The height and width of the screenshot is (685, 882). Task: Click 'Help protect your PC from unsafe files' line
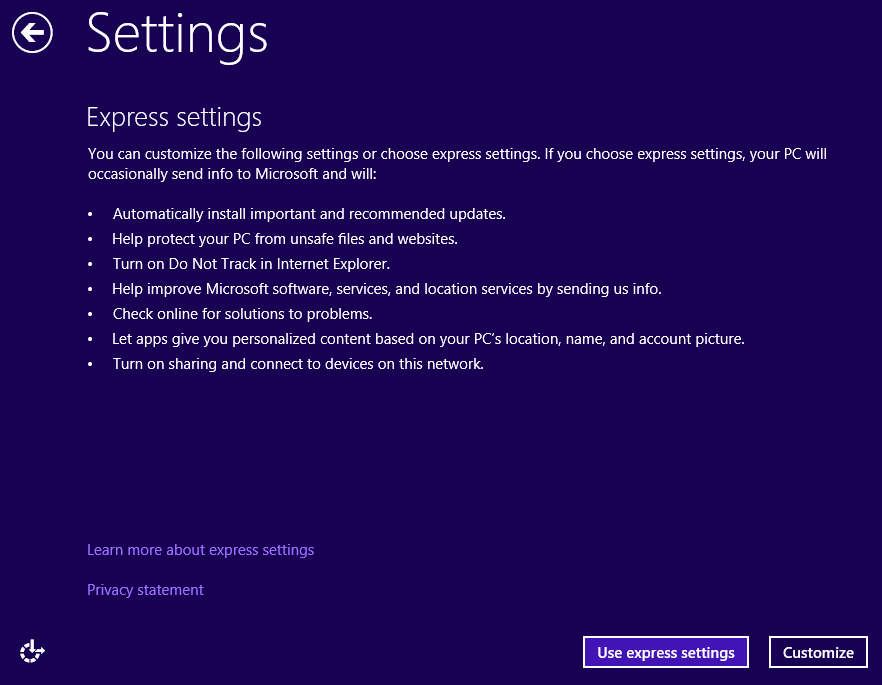tap(285, 239)
